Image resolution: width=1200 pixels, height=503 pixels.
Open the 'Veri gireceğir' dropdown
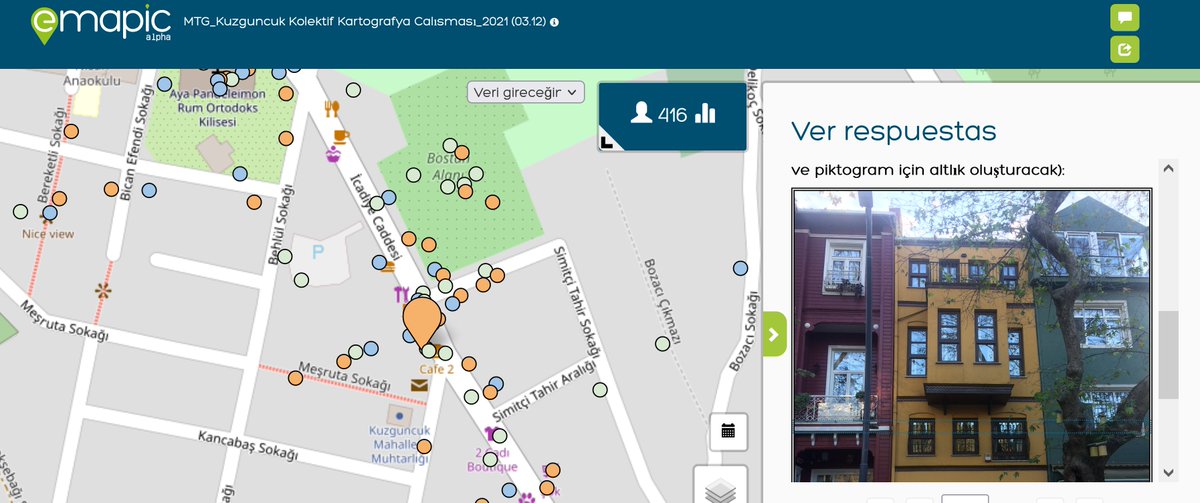coord(525,92)
